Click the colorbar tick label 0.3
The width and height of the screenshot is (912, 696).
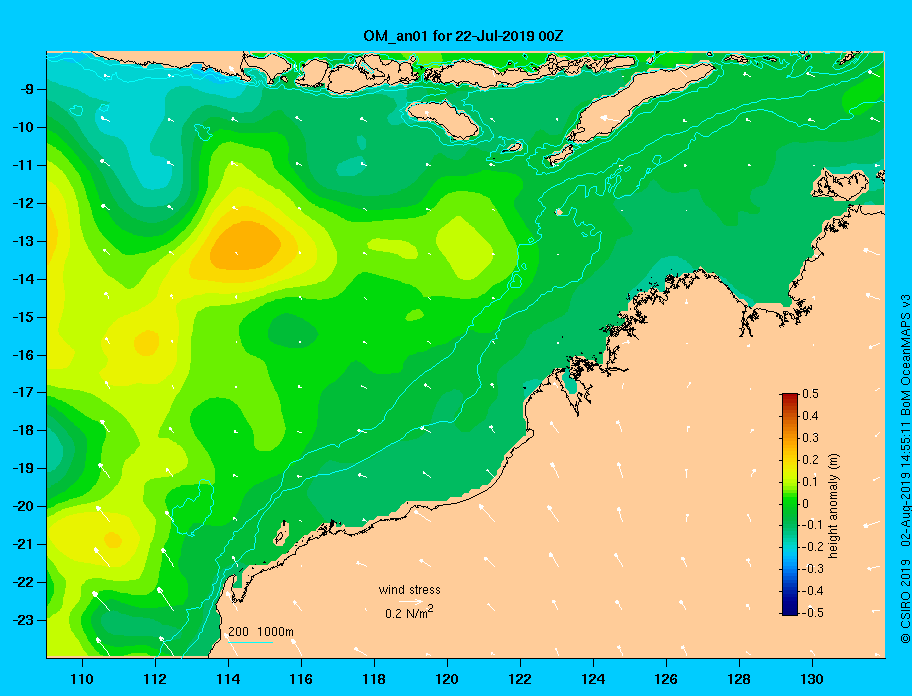(810, 438)
